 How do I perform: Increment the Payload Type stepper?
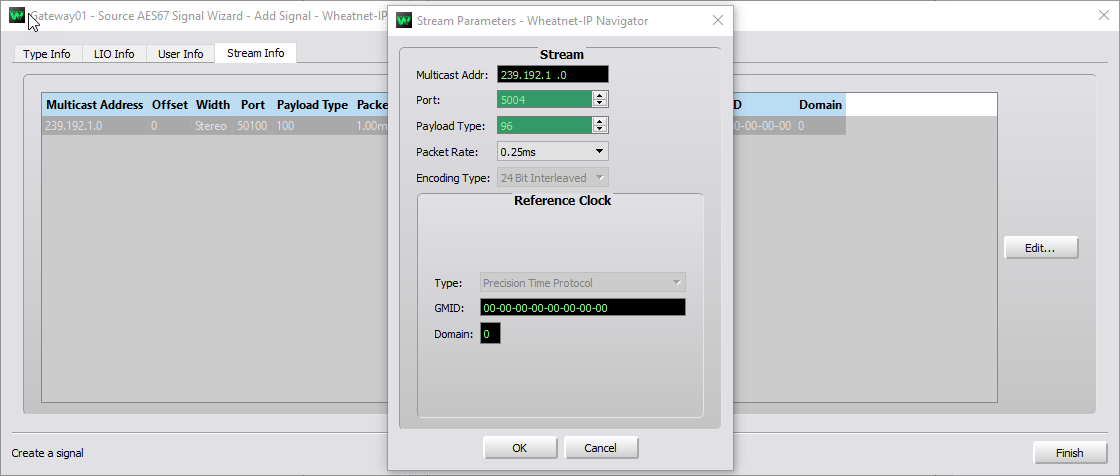pos(600,121)
